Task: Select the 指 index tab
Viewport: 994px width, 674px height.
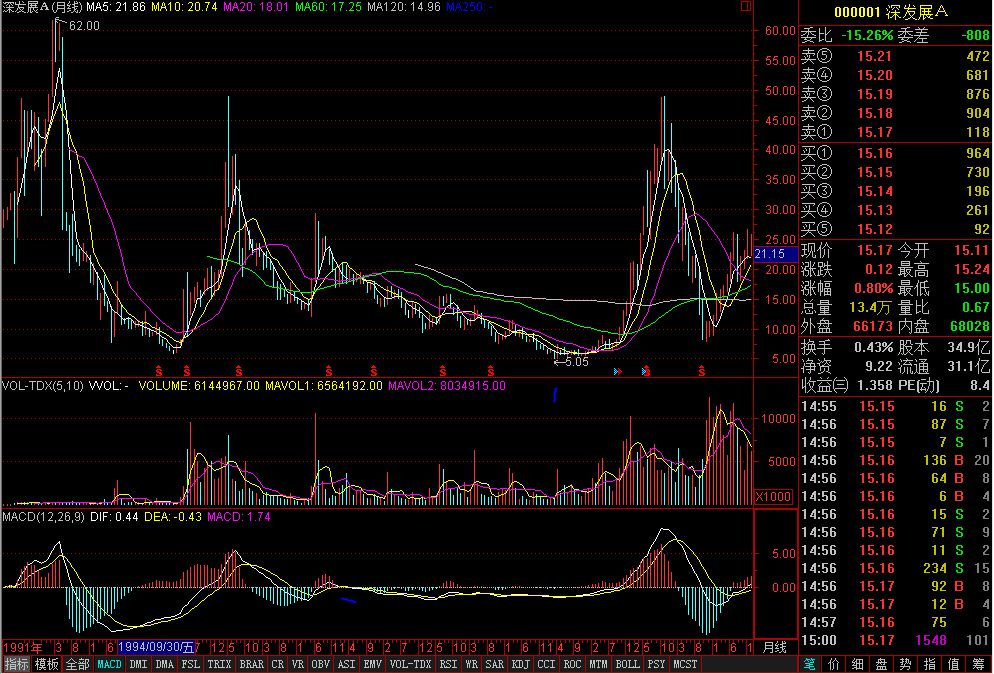Action: click(929, 664)
